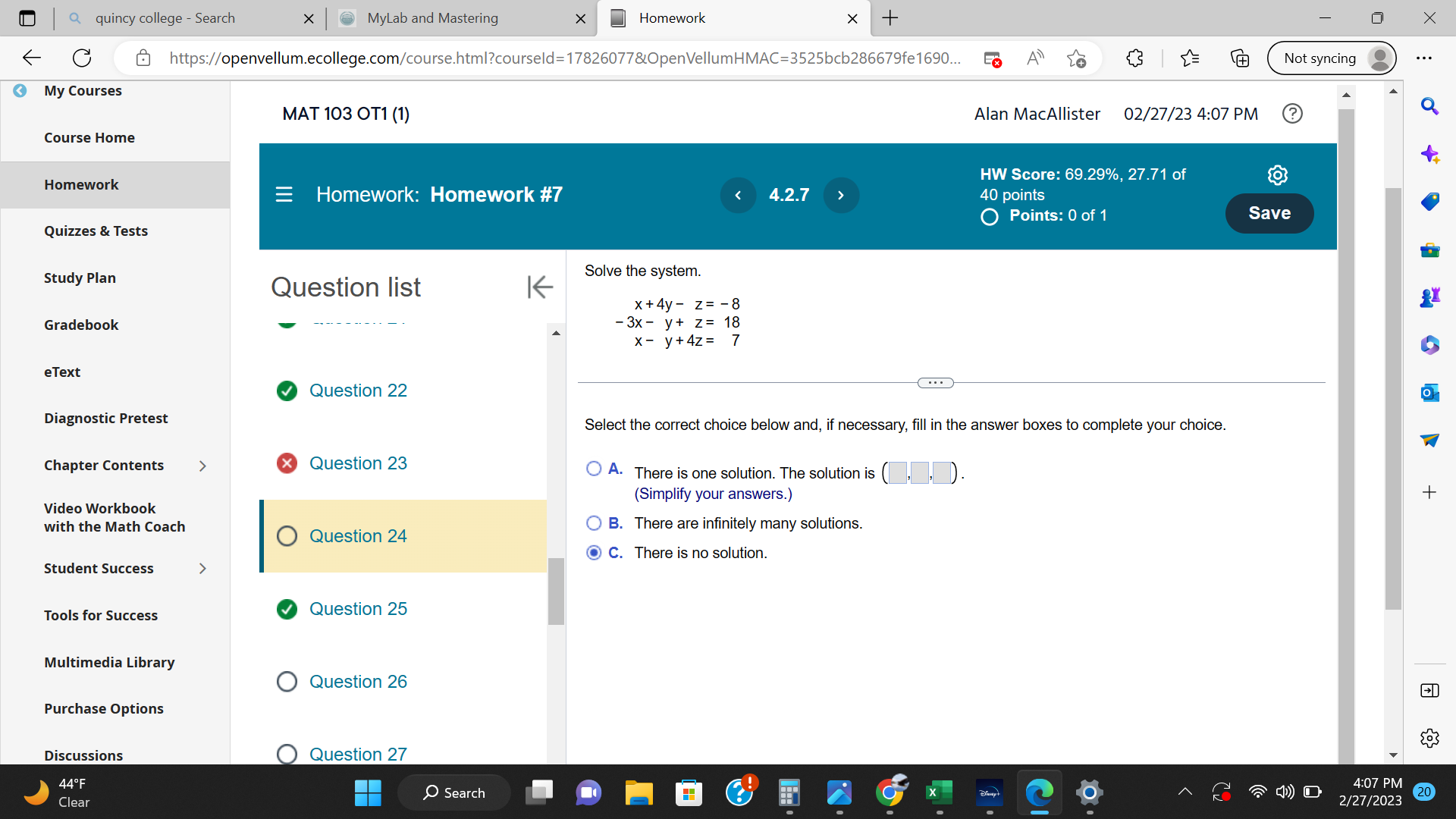Select choice B infinitely many solutions
Viewport: 1456px width, 819px height.
[594, 523]
